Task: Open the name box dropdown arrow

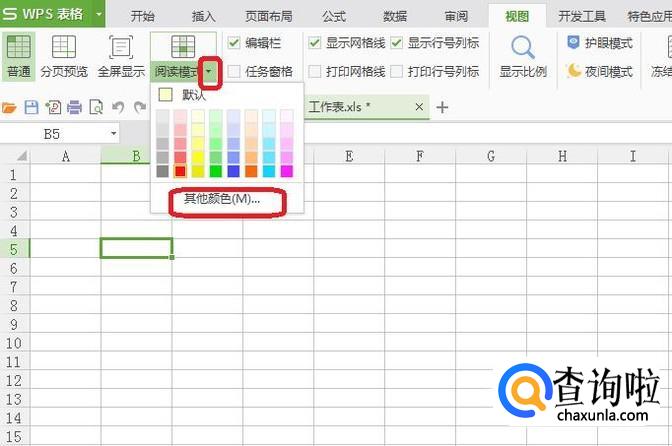Action: coord(114,134)
